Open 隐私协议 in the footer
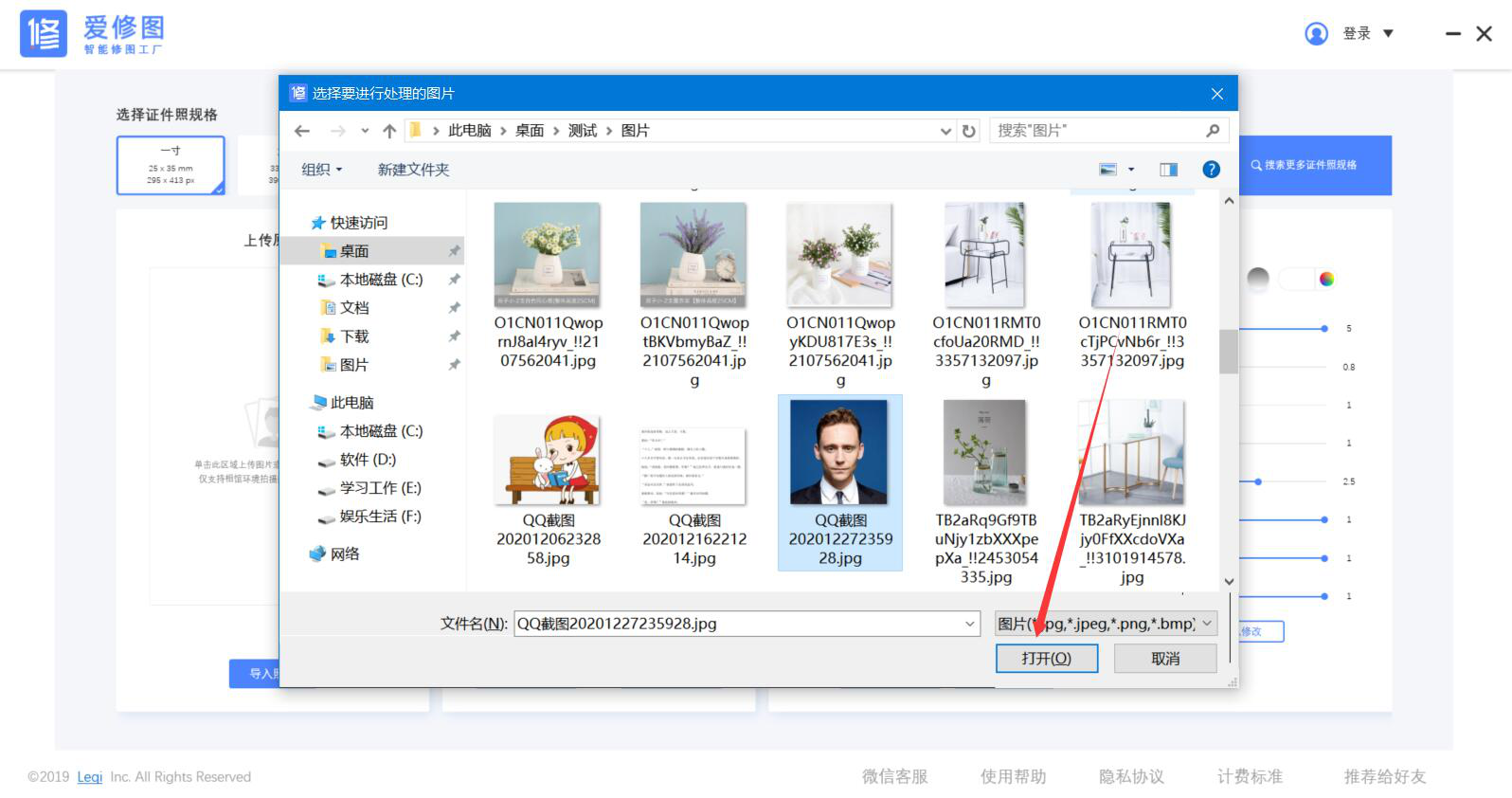1512x798 pixels. click(1132, 777)
